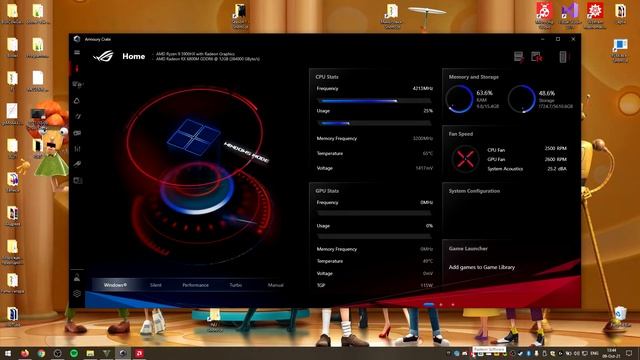Open User Center icon above settings
This screenshot has width=640, height=360.
click(x=77, y=278)
